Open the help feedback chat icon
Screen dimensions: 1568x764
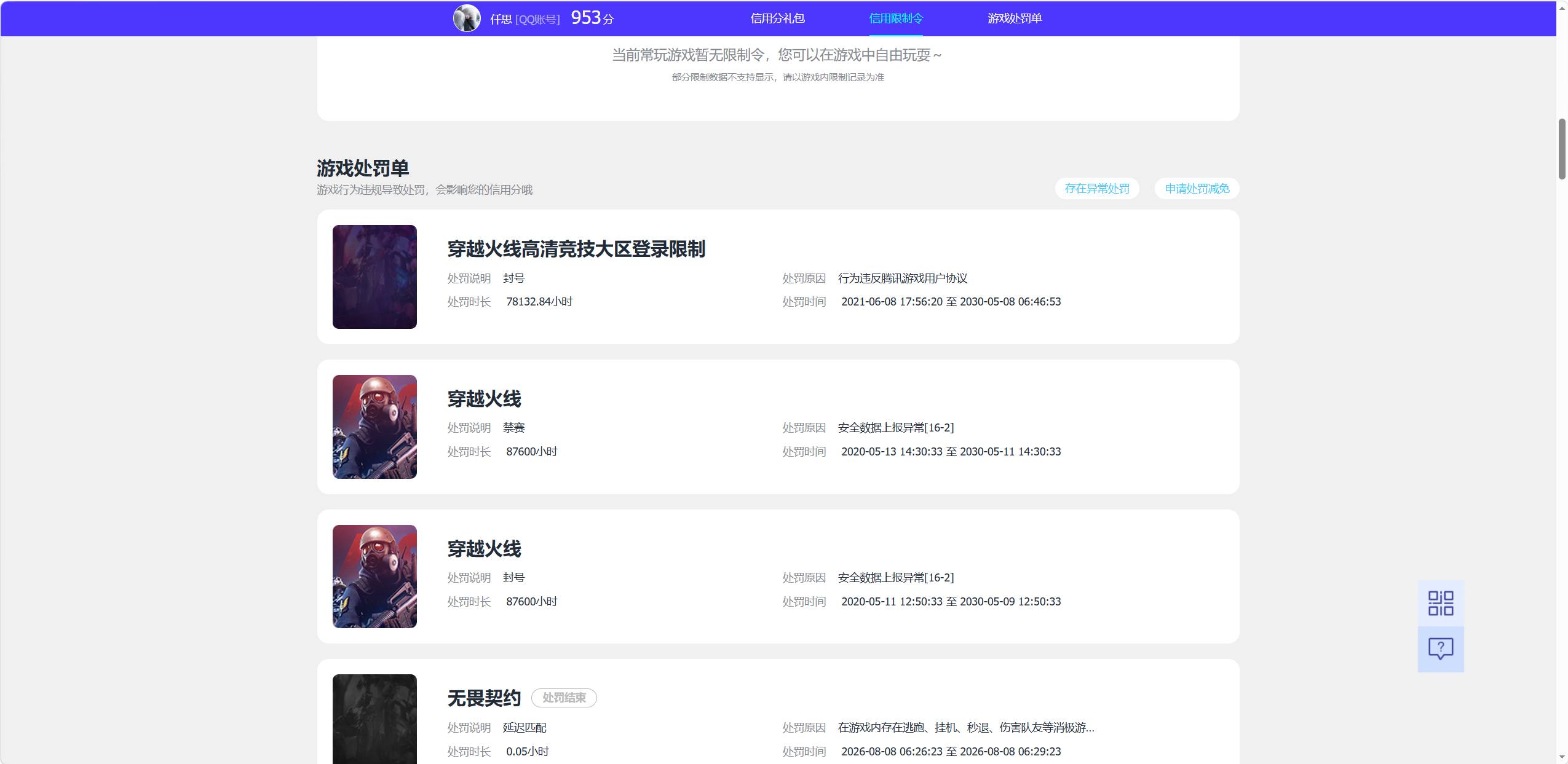pos(1441,649)
